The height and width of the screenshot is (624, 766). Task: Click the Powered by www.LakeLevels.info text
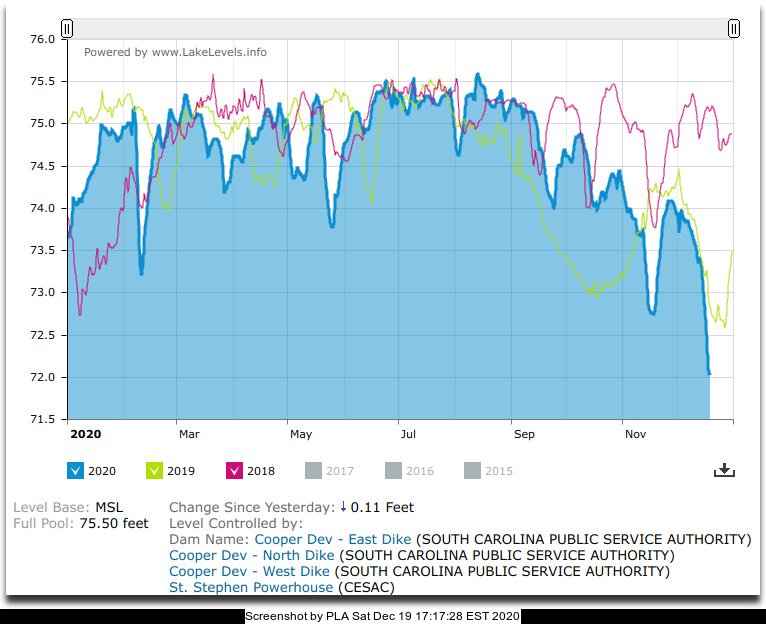tap(175, 52)
